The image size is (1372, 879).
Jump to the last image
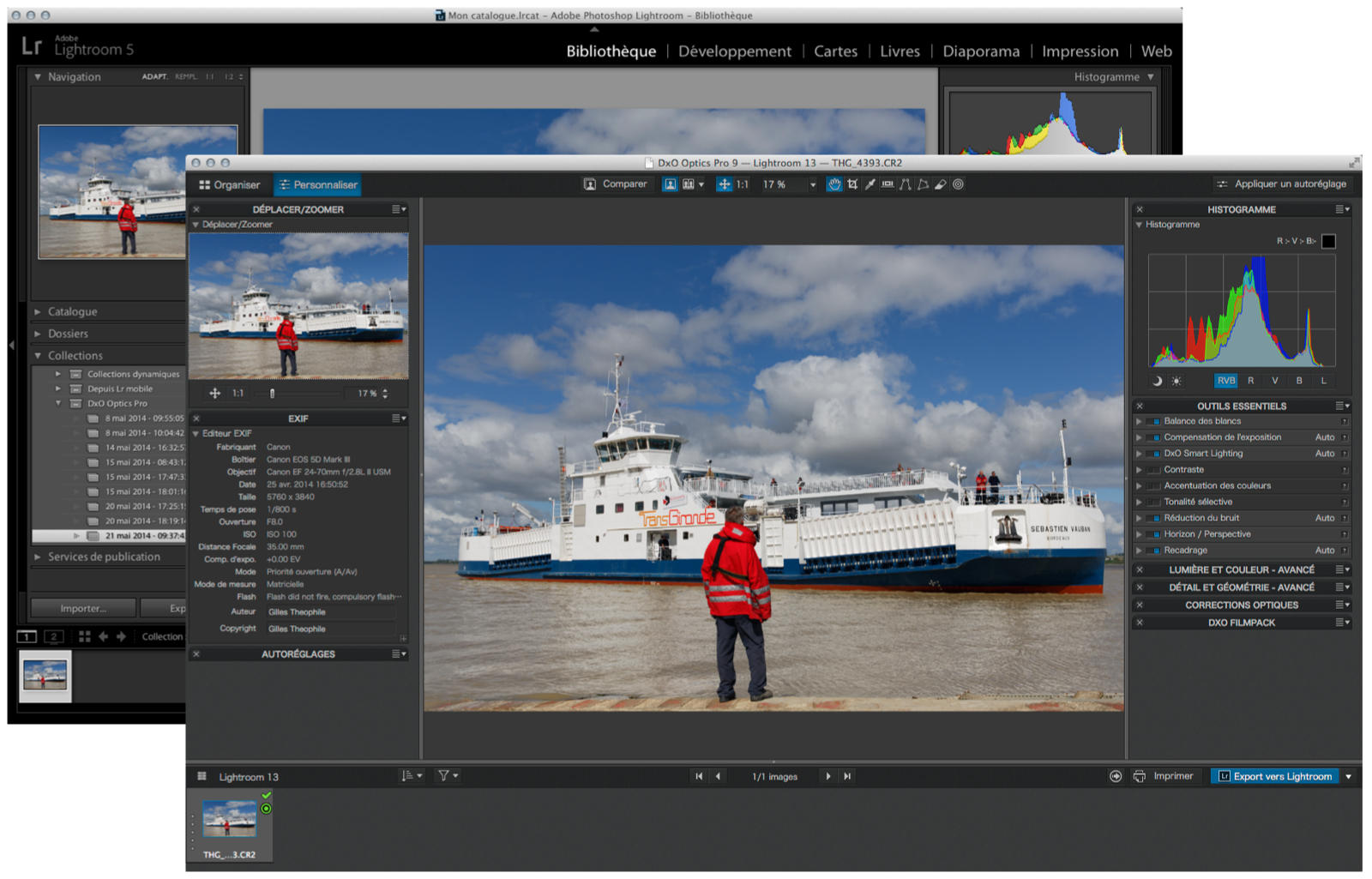click(x=847, y=776)
